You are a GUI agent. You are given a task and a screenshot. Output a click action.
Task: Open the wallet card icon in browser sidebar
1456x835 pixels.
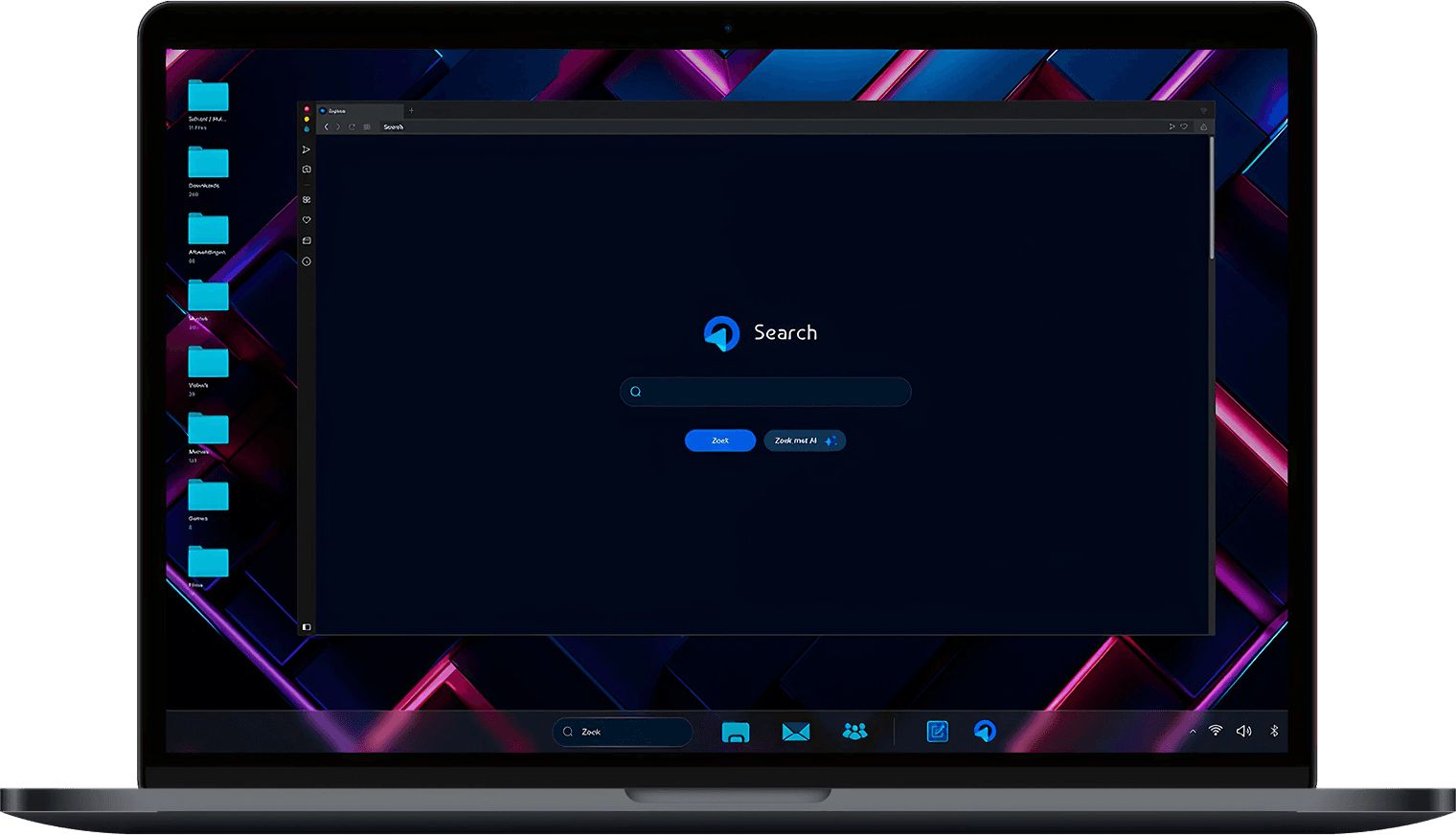307,240
